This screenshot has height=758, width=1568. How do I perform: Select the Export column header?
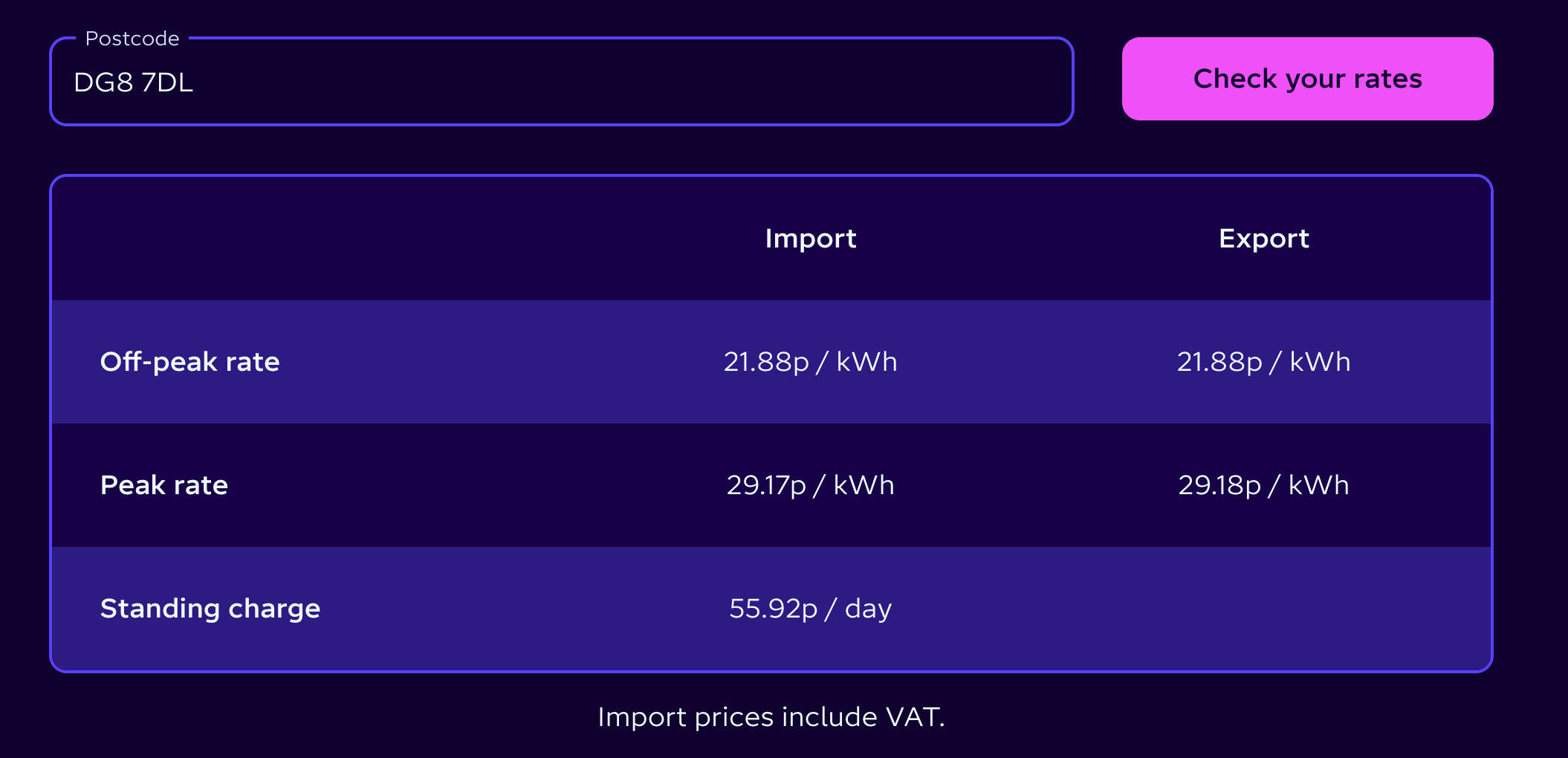click(x=1263, y=239)
